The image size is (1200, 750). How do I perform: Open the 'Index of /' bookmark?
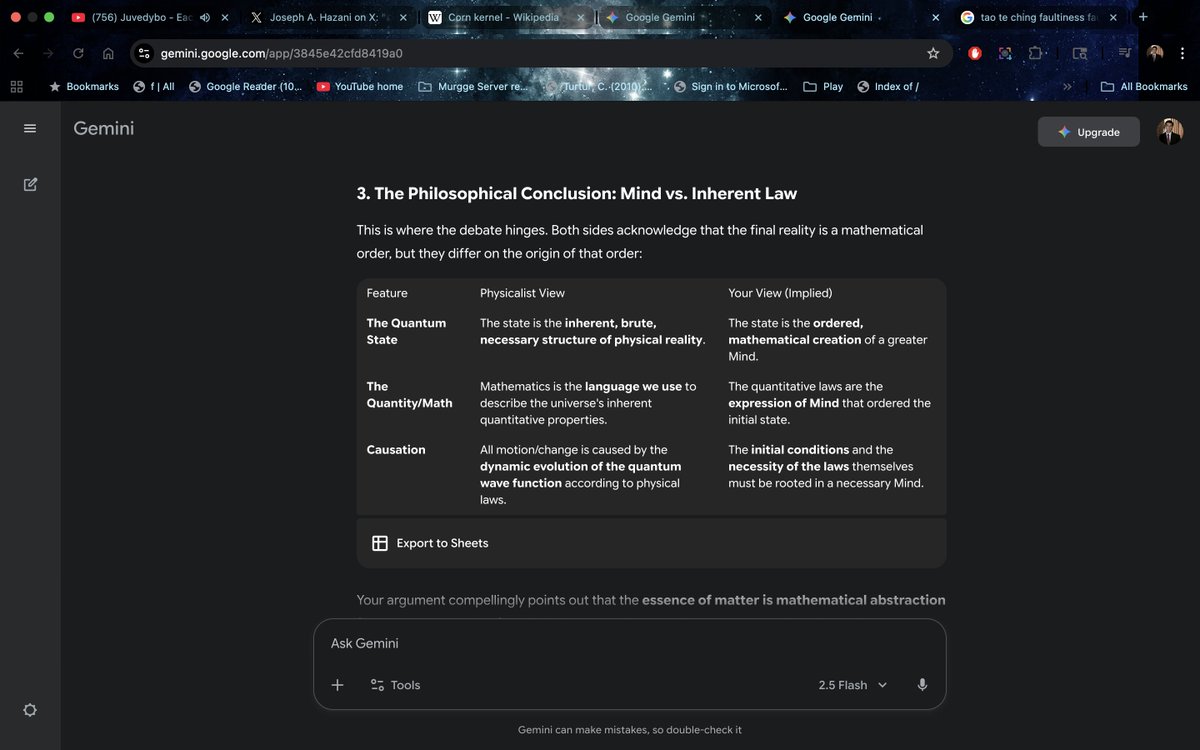point(888,87)
